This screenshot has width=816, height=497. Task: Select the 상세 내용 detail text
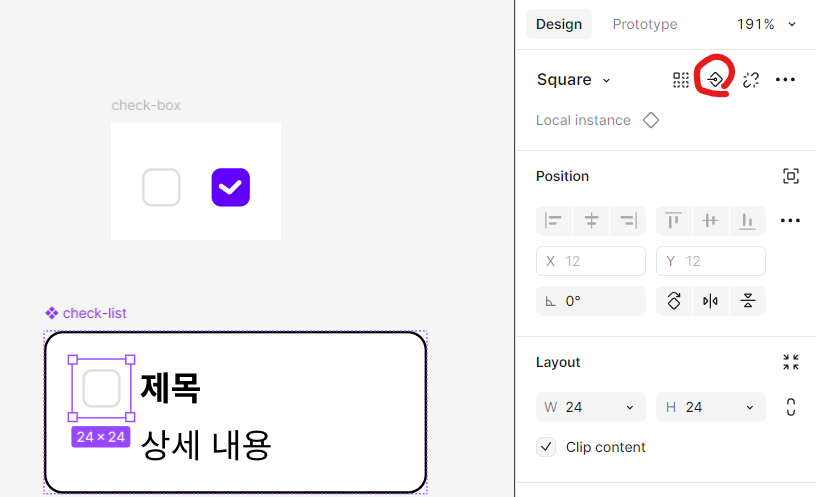click(x=206, y=445)
